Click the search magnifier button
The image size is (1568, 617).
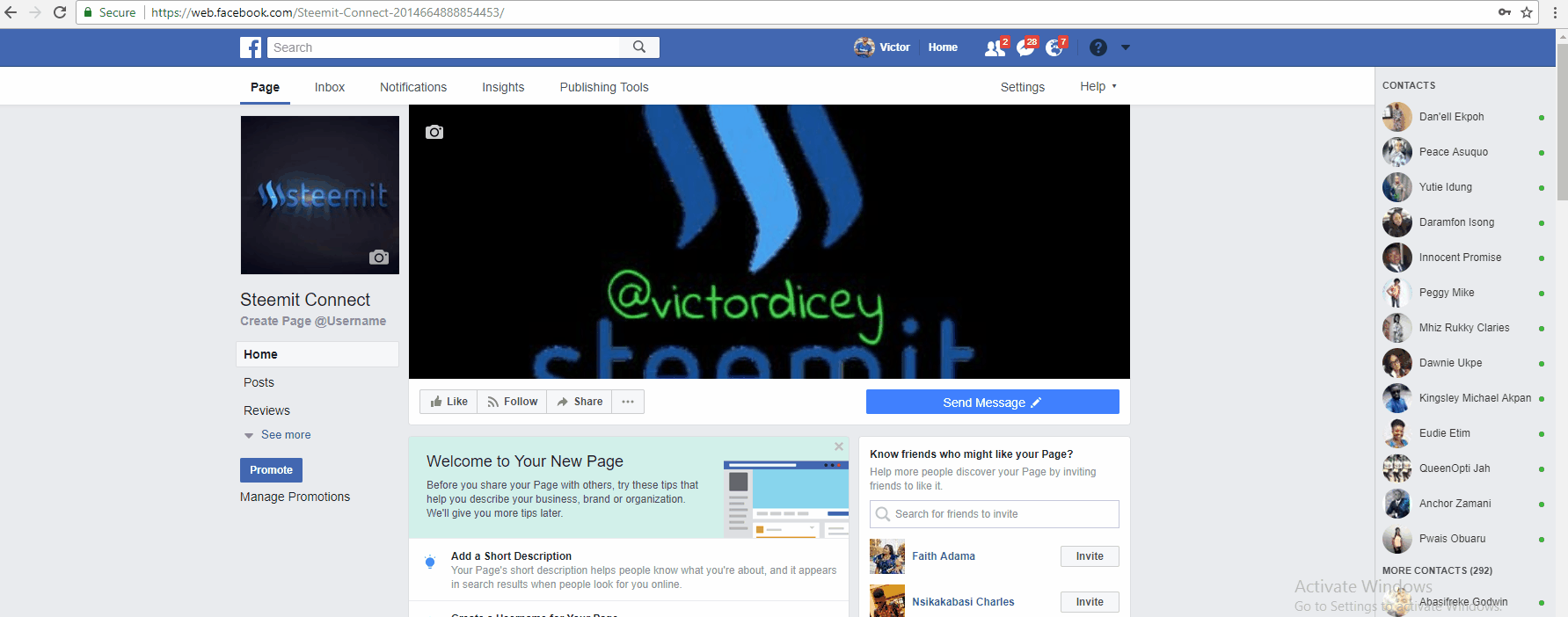pos(639,47)
